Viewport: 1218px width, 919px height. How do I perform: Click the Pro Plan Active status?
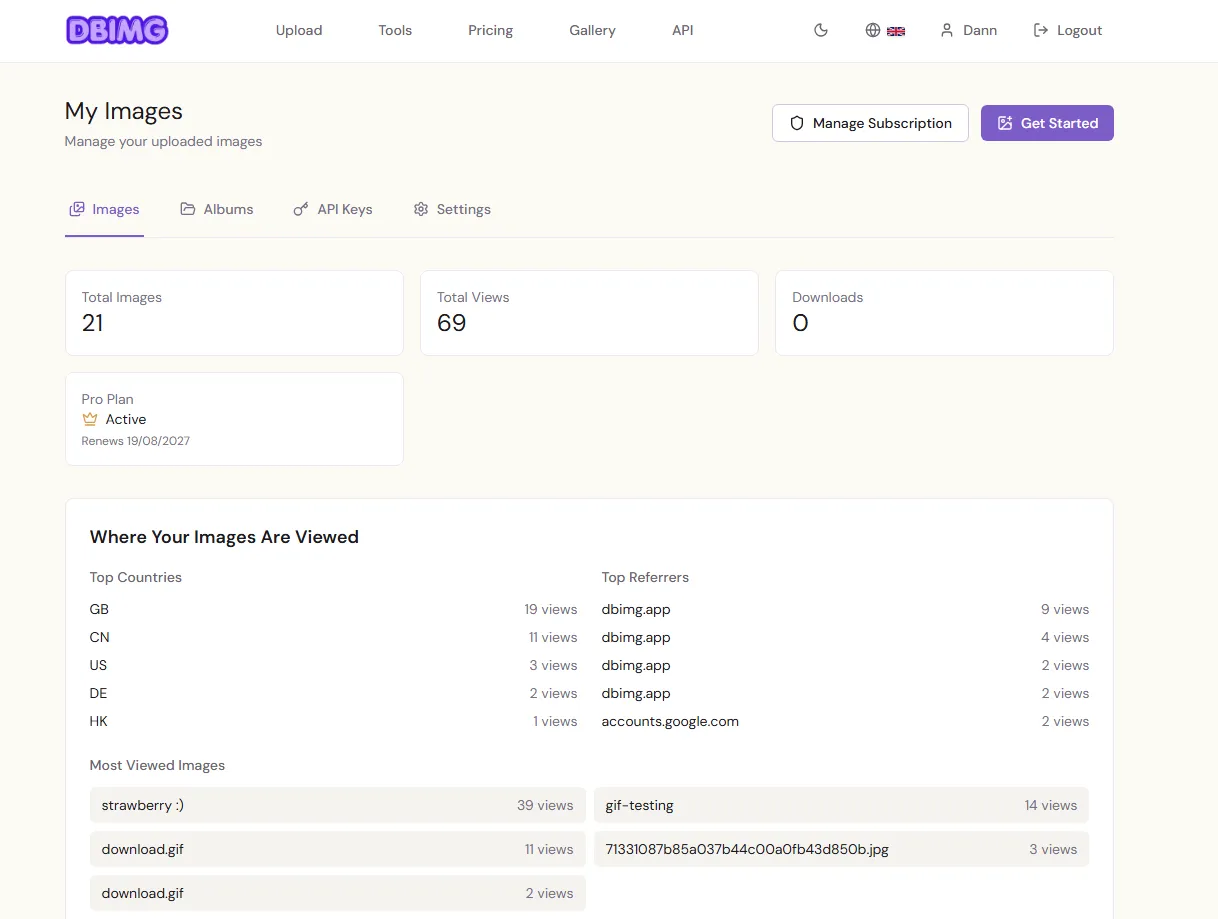coord(114,419)
